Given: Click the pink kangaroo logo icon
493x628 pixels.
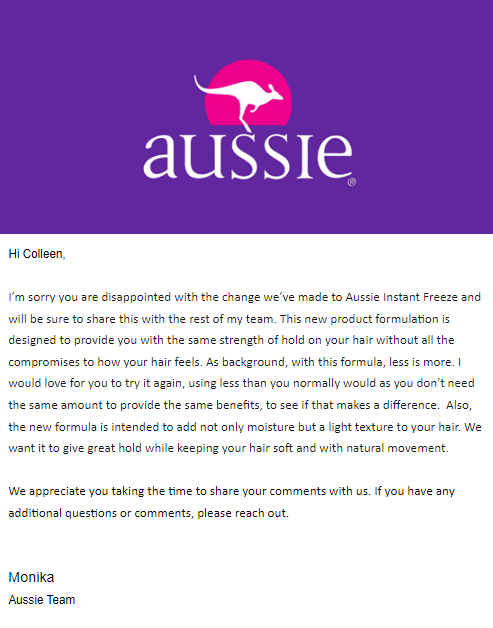Looking at the screenshot, I should pos(242,96).
